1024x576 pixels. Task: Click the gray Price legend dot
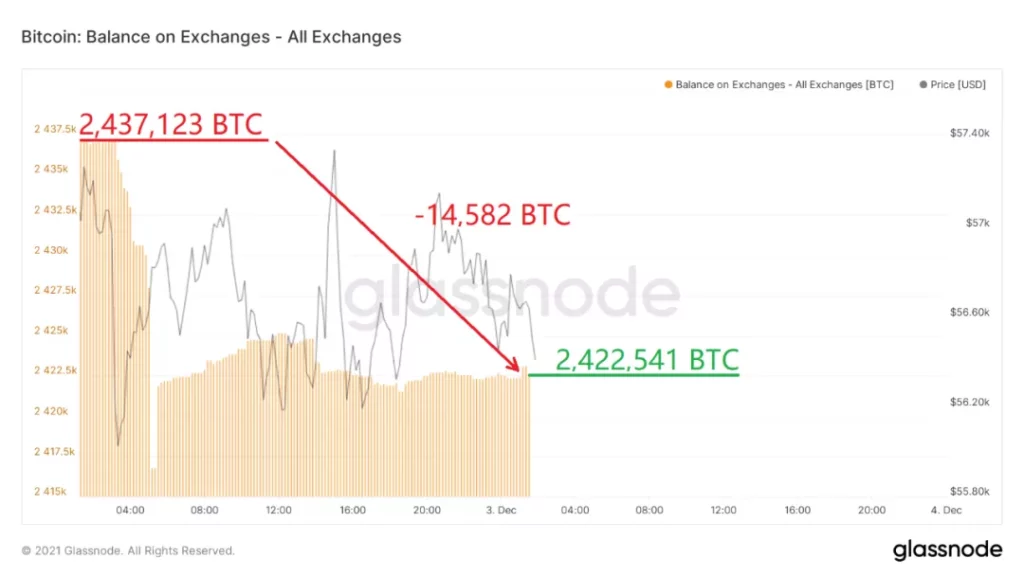click(x=922, y=85)
